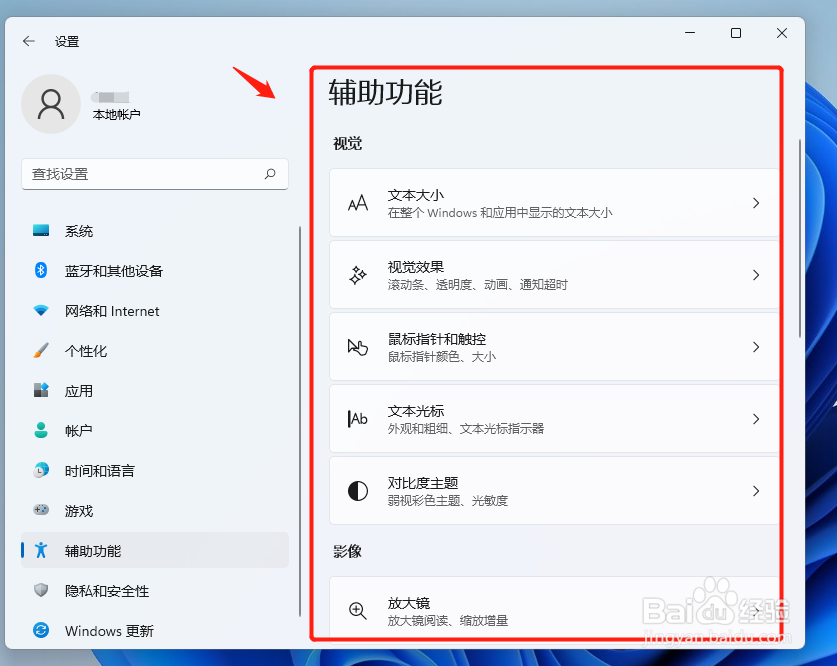This screenshot has width=837, height=666.
Task: Minimize the 设置 window
Action: (x=690, y=33)
